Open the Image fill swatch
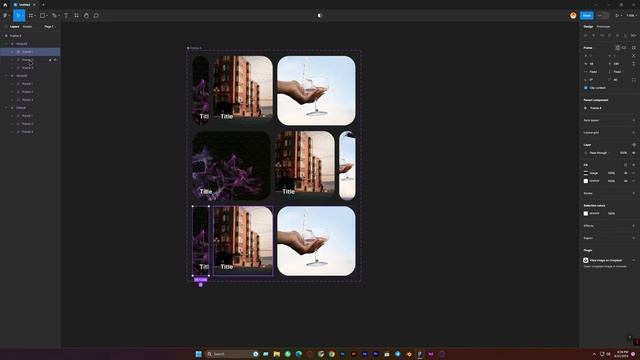Viewport: 640px width, 360px height. pos(586,173)
